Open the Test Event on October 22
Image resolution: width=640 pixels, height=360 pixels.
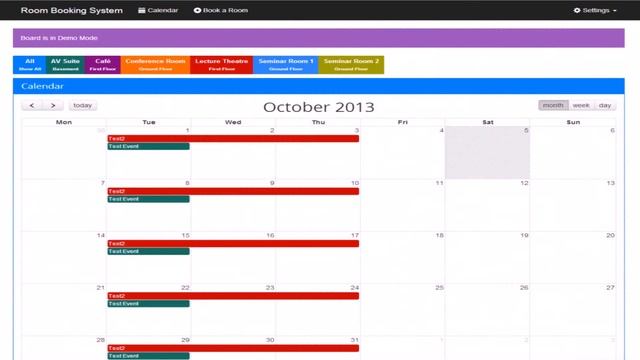tap(148, 304)
